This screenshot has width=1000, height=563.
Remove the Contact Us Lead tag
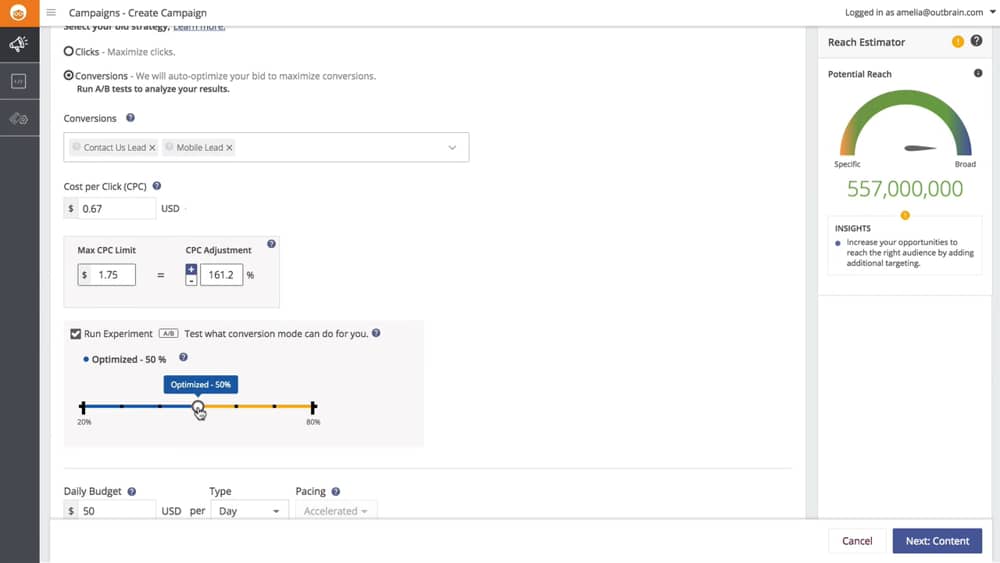click(152, 148)
